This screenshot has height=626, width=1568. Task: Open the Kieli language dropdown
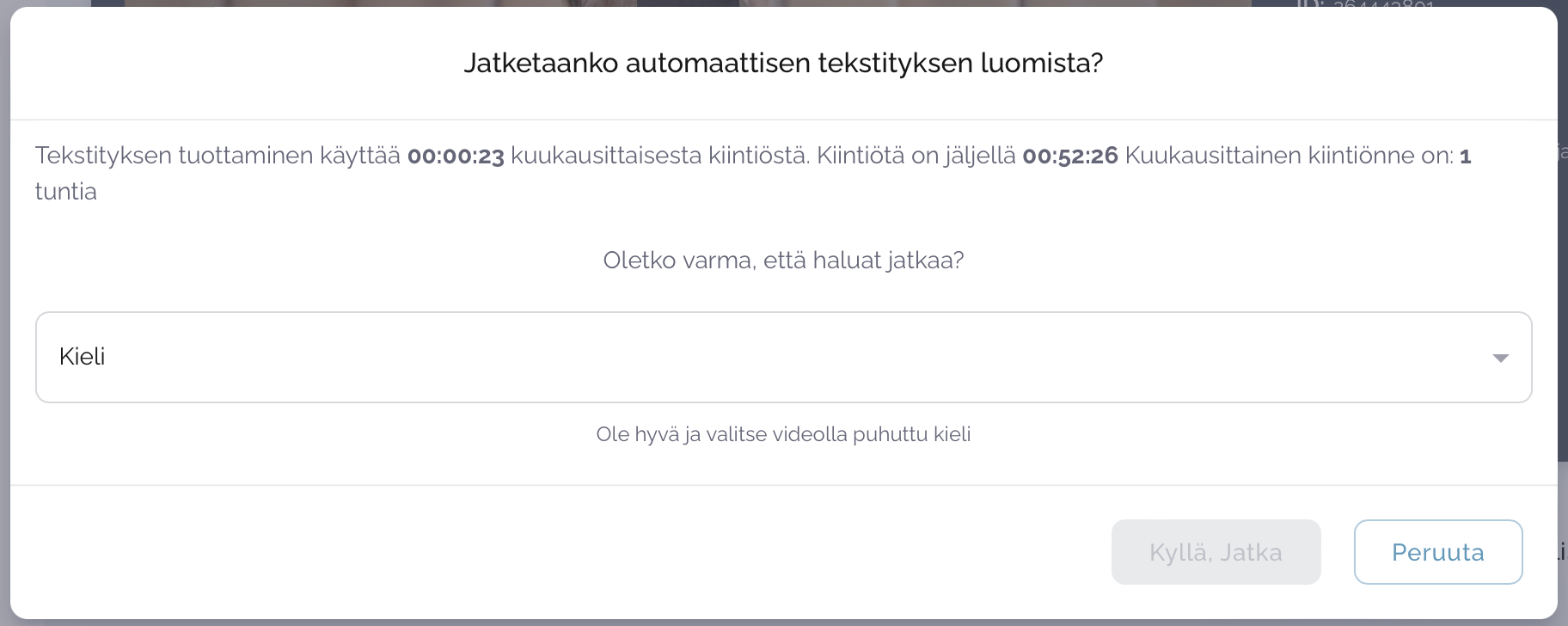tap(782, 357)
